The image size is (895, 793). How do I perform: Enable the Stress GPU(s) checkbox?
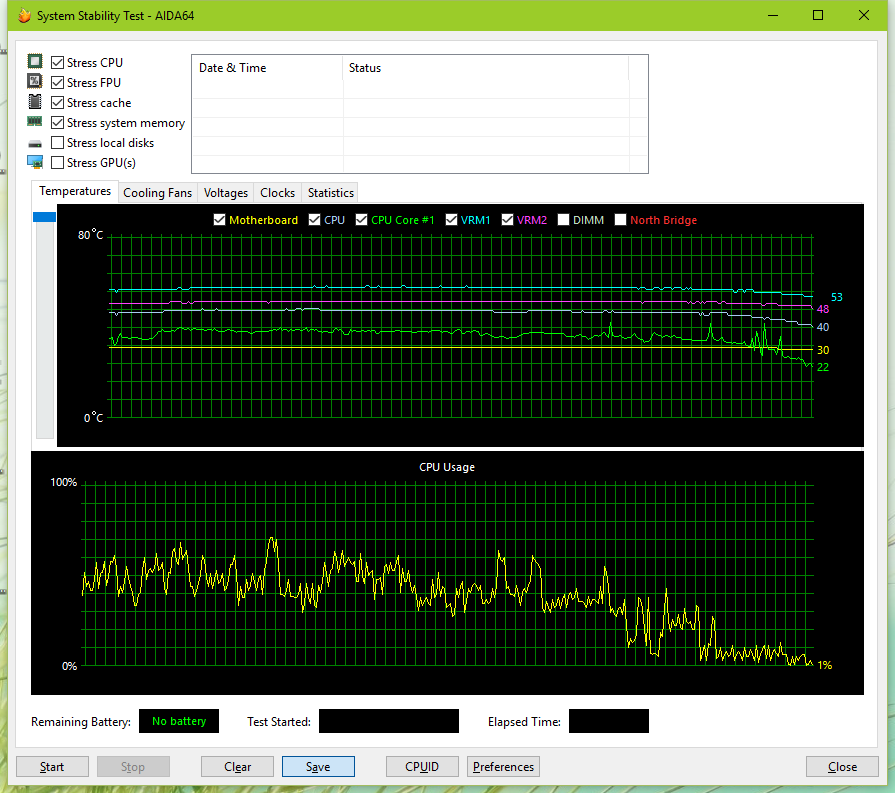coord(57,162)
